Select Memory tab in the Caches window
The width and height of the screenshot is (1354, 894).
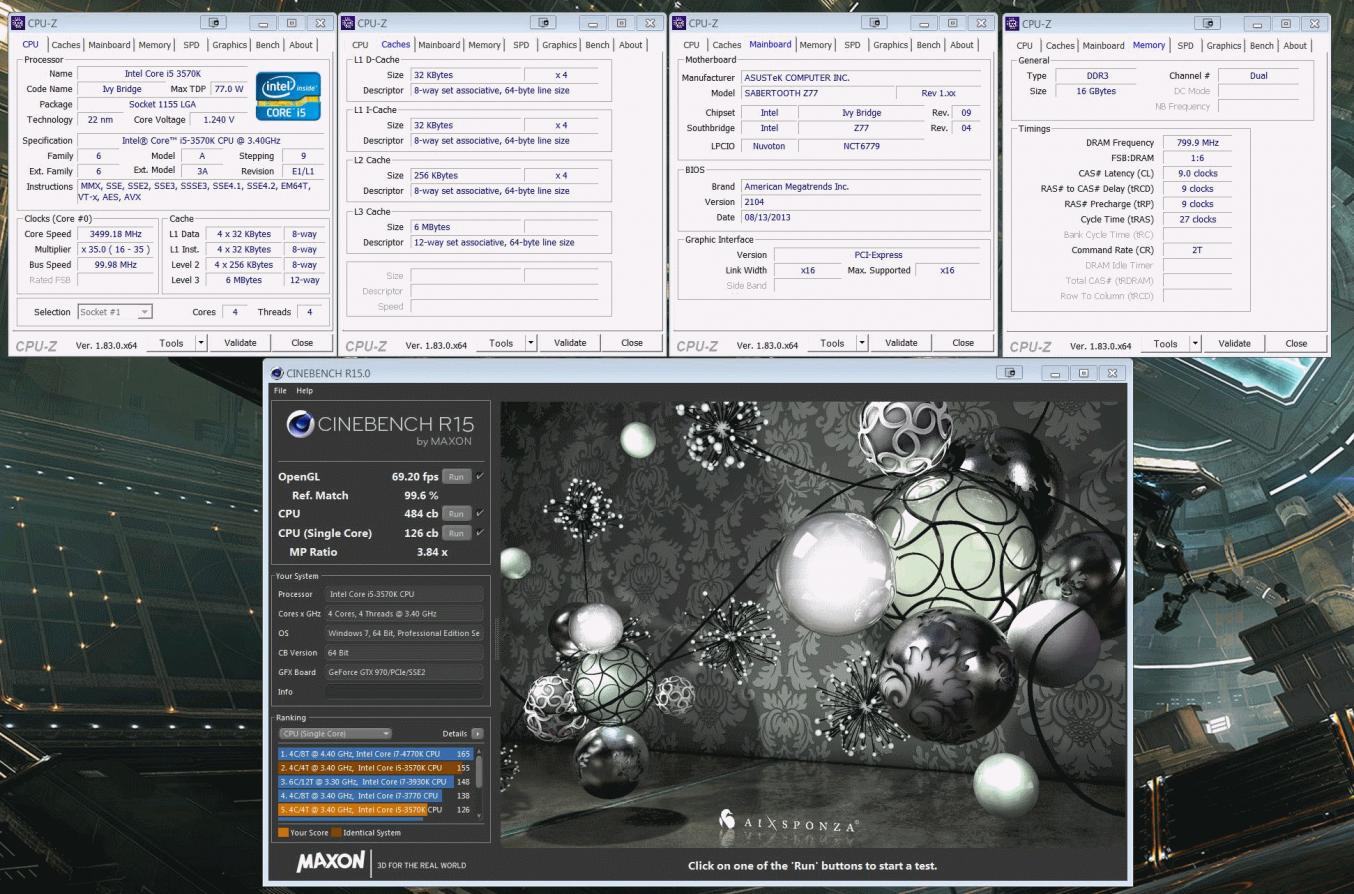point(484,45)
